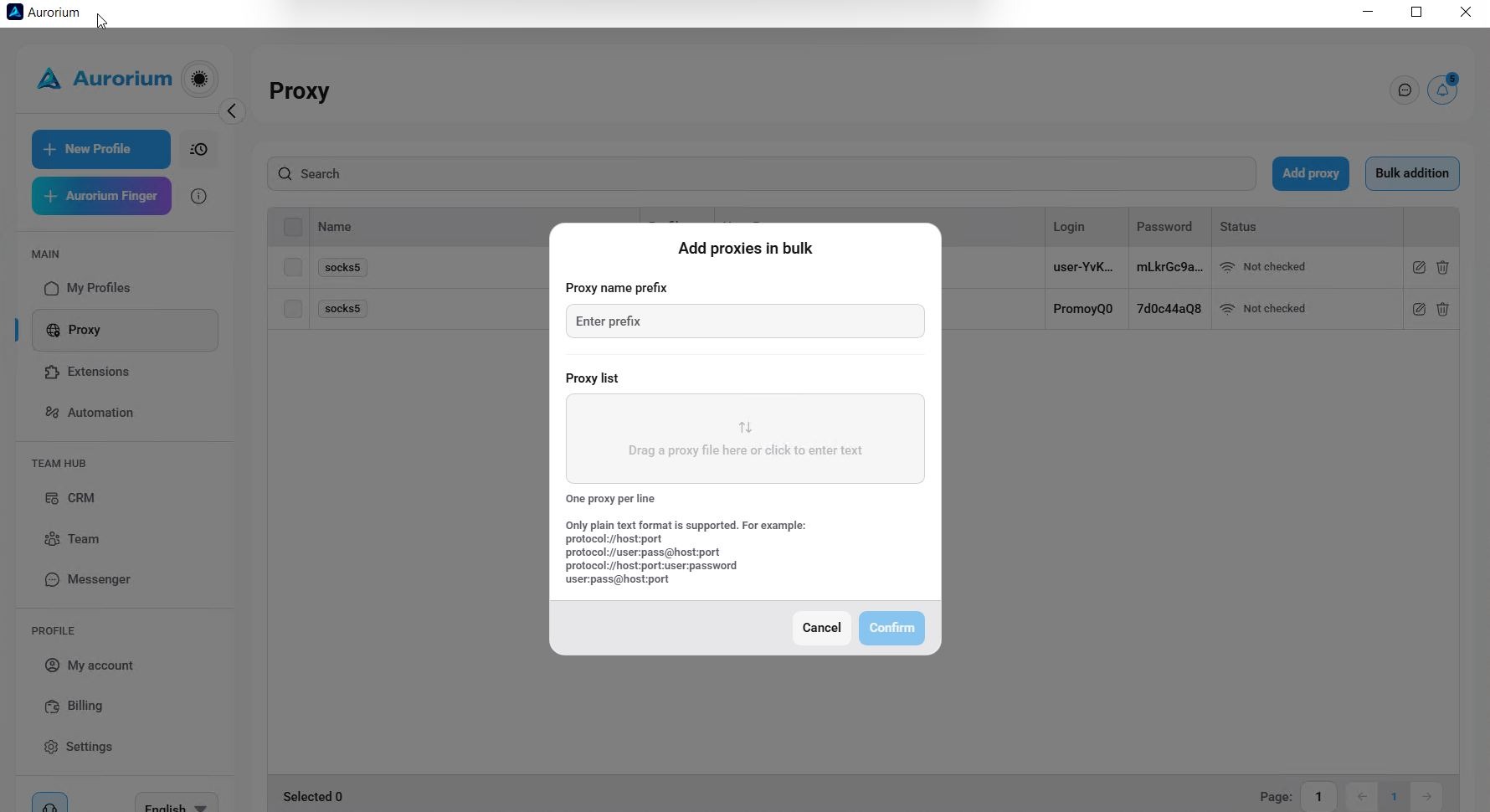
Task: Click the swap arrows icon in proxy list
Action: coord(745,428)
